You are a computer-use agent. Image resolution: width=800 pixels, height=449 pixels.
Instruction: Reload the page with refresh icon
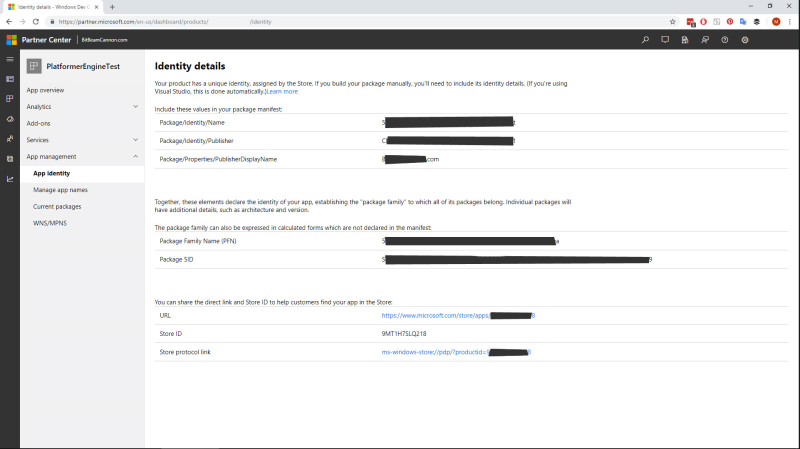(x=36, y=21)
